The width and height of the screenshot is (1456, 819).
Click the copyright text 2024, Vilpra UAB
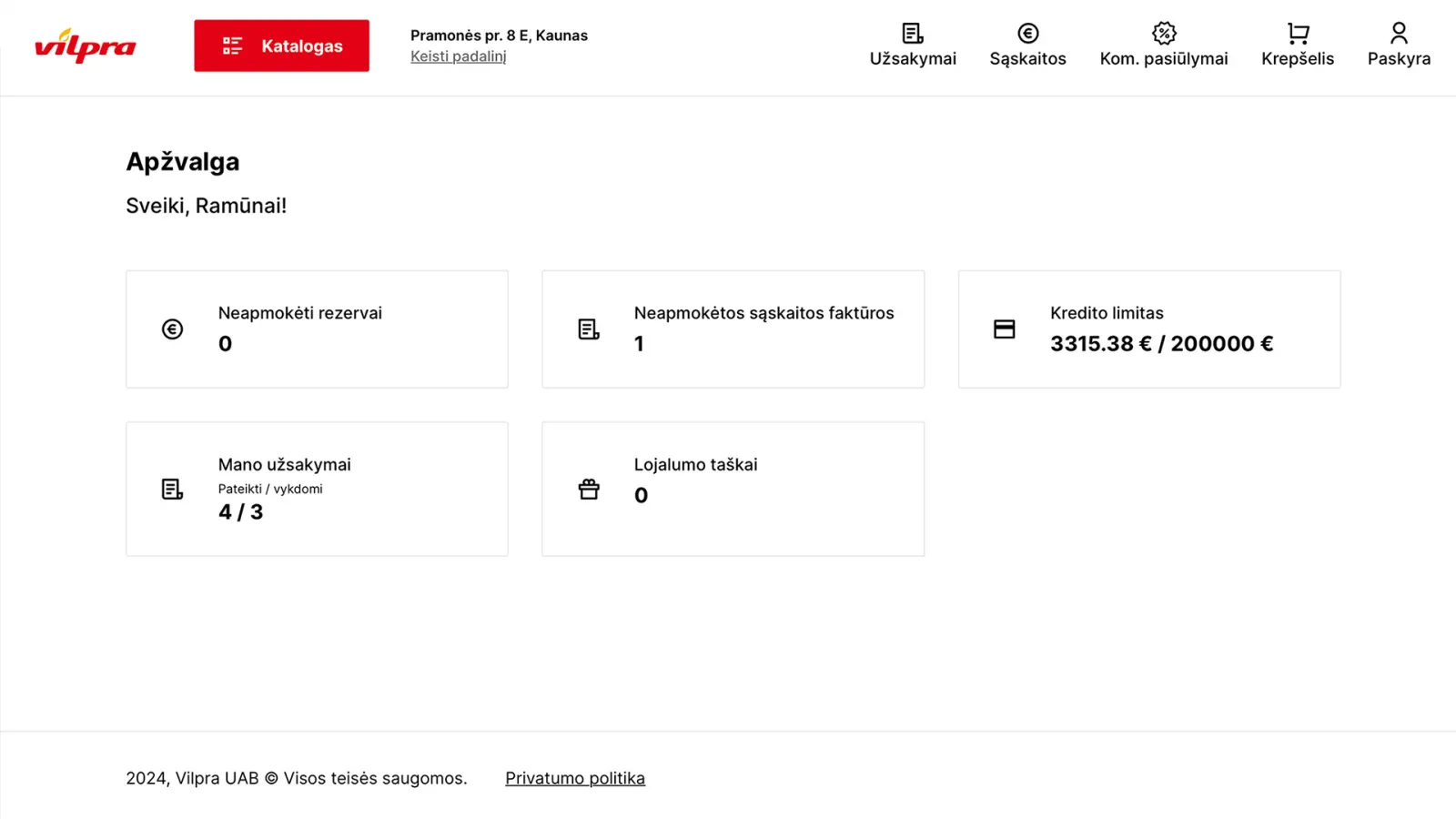(297, 779)
